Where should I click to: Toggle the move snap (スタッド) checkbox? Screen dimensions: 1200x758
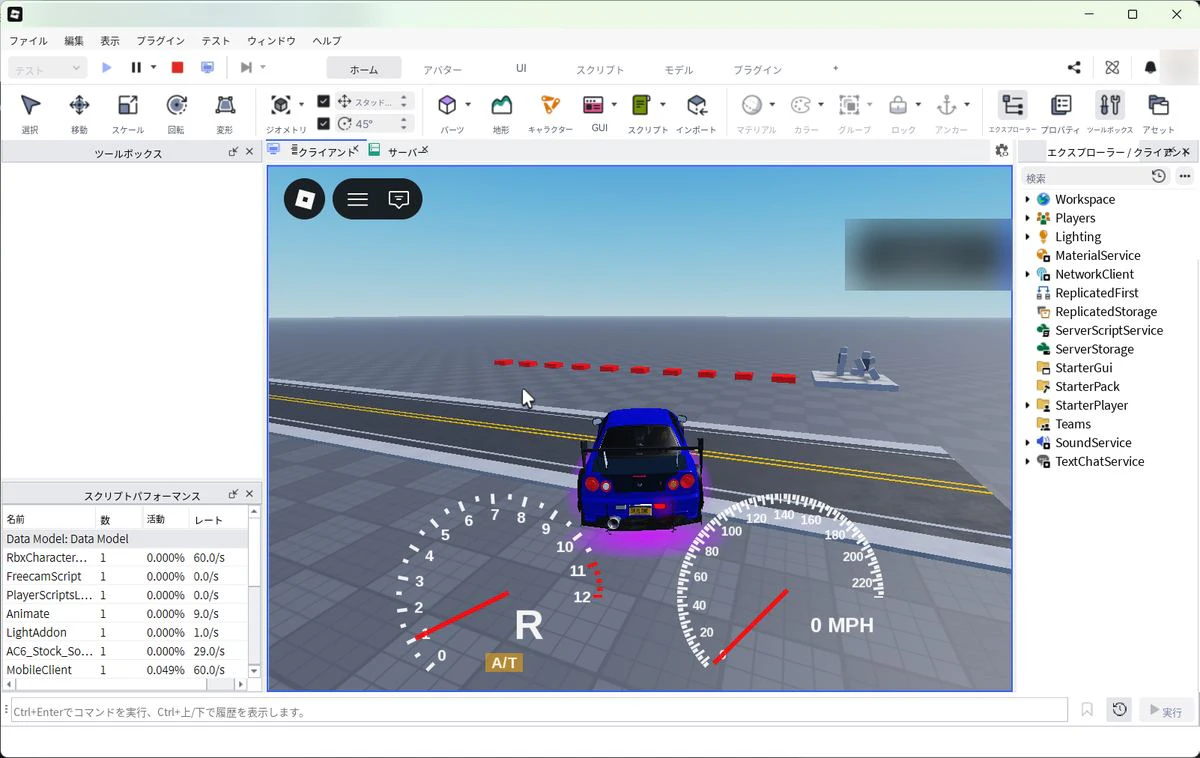click(x=323, y=101)
